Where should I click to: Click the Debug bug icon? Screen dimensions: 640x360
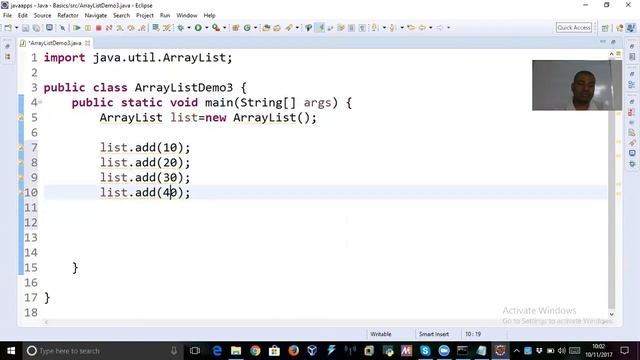pos(180,28)
